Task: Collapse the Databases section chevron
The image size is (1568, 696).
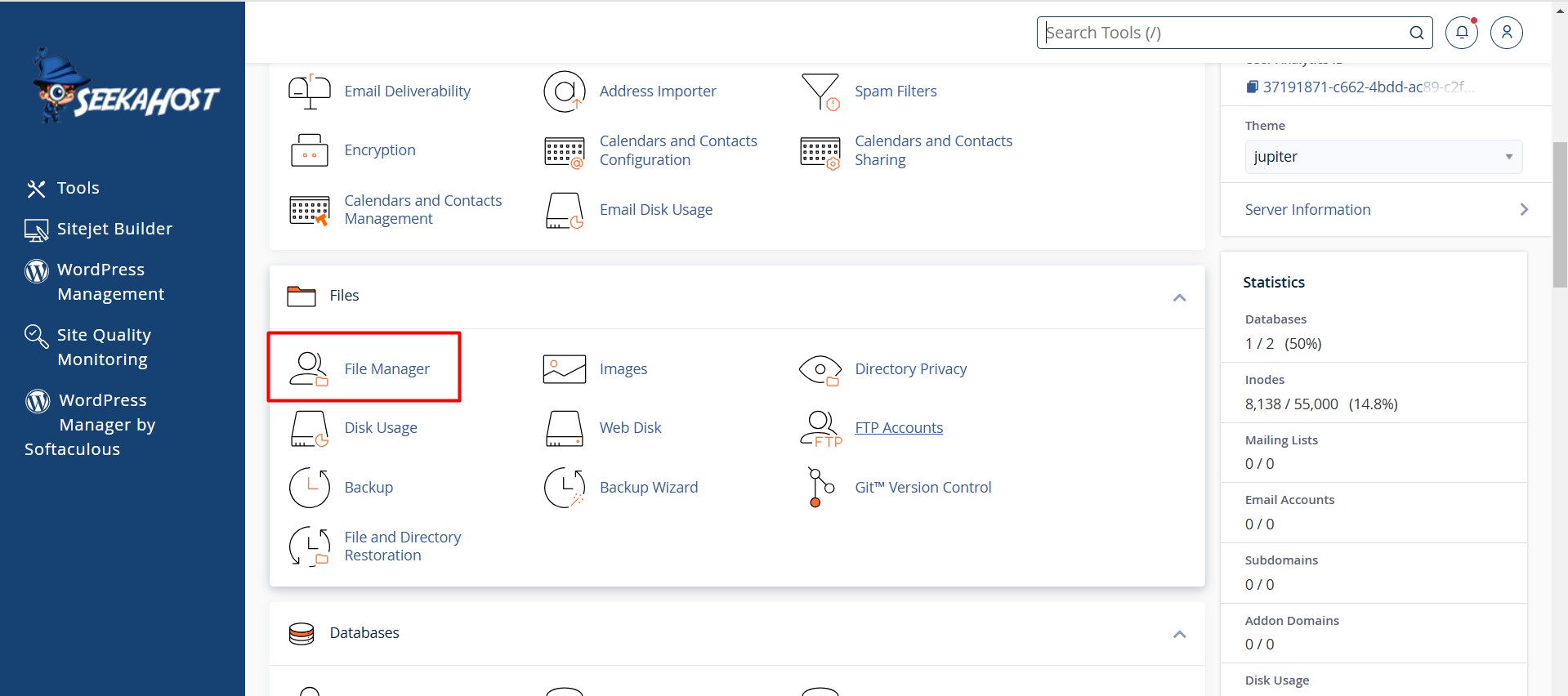Action: coord(1180,634)
